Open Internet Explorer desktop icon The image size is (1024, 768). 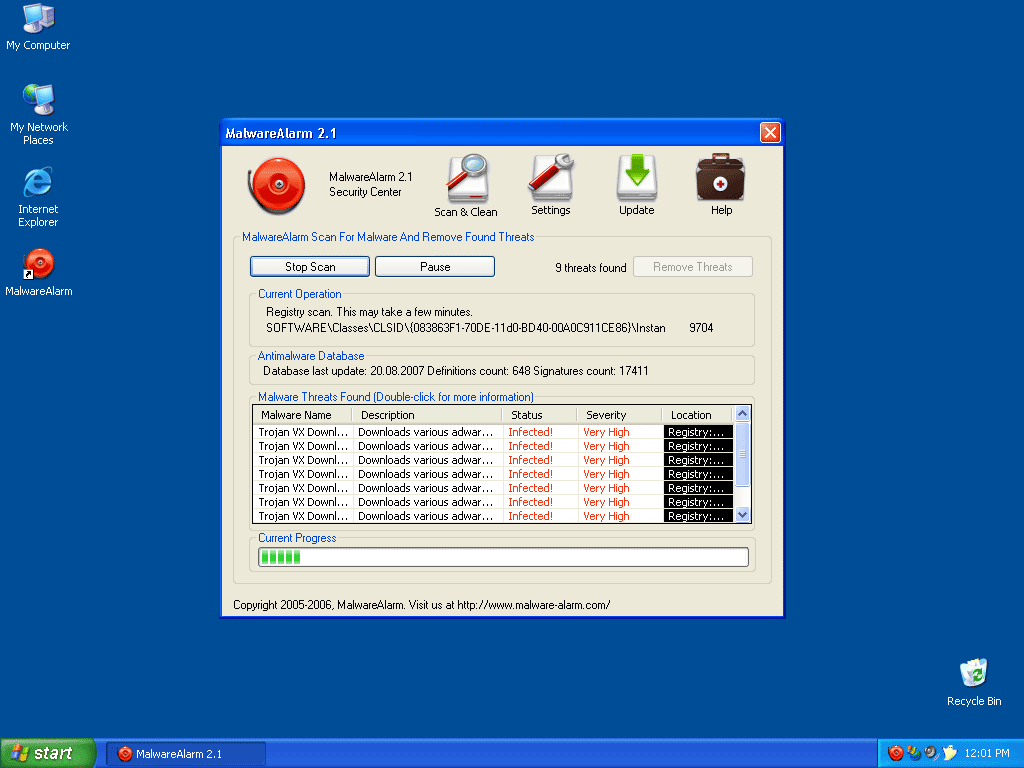click(38, 183)
